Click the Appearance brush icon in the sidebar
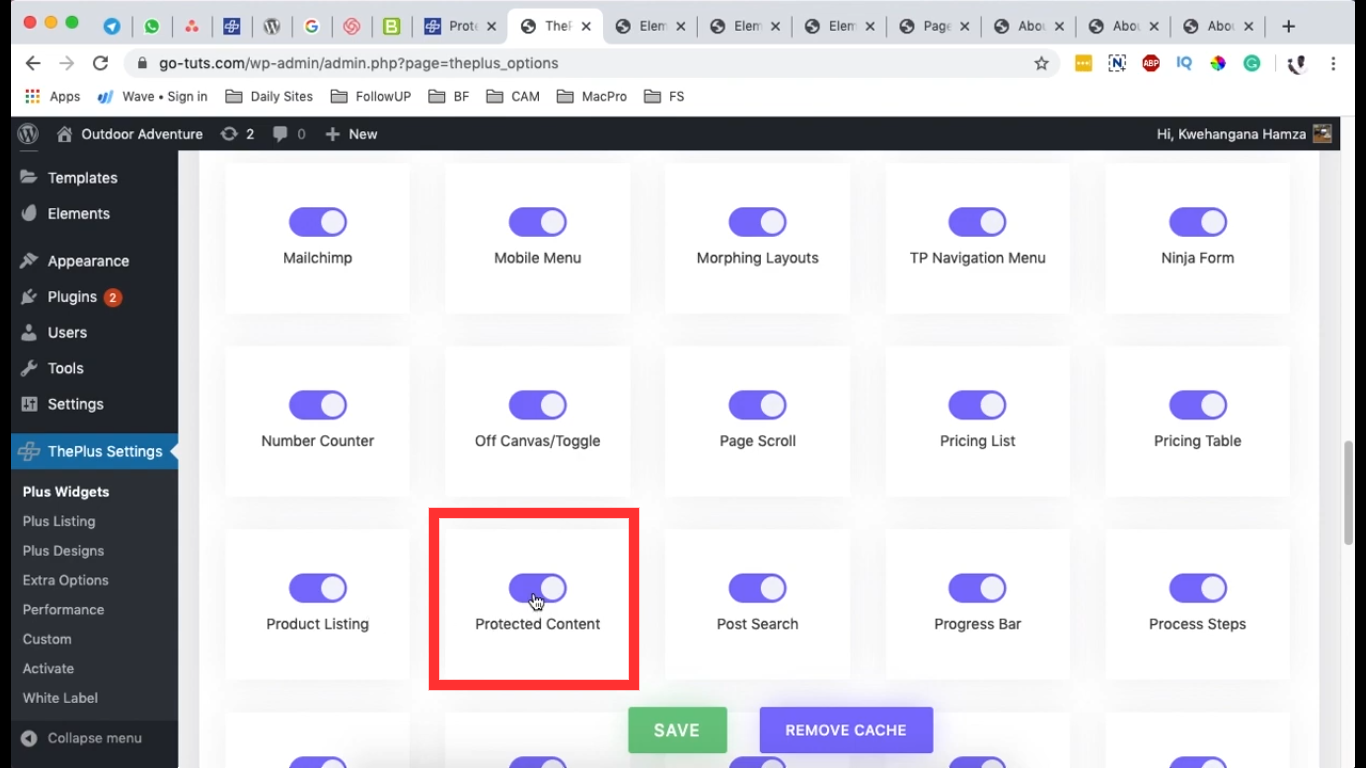1366x768 pixels. [29, 261]
